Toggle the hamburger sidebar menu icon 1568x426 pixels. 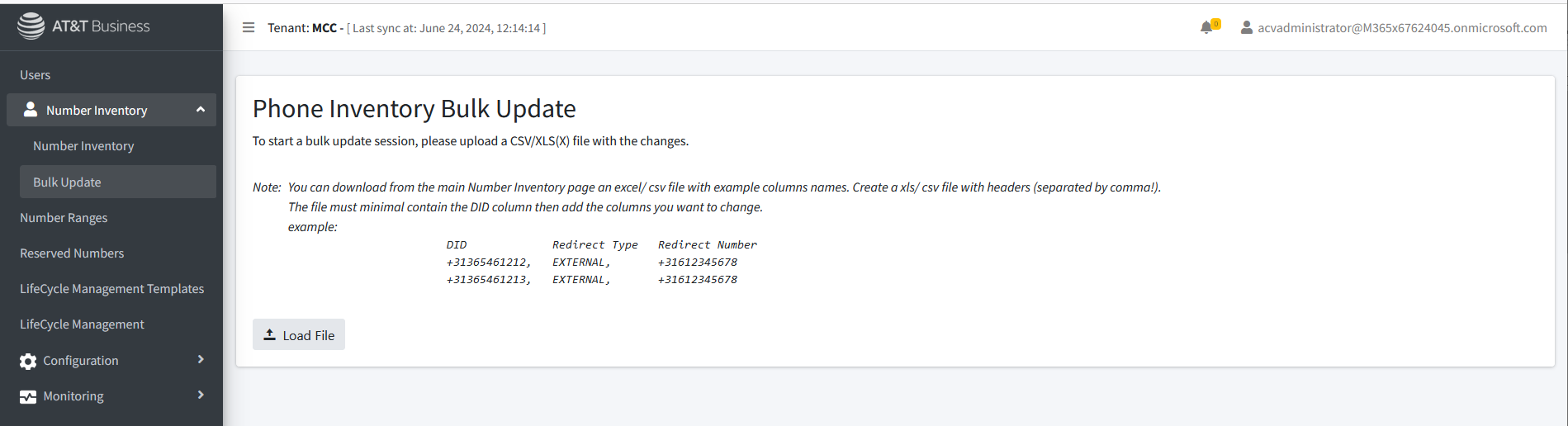249,27
